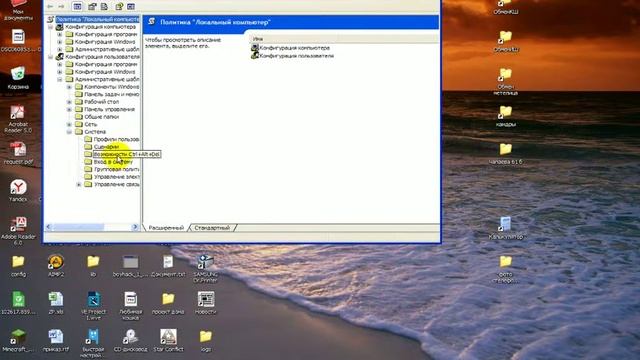This screenshot has width=640, height=360.
Task: Open the Новости desktop shortcut
Action: [x=206, y=303]
